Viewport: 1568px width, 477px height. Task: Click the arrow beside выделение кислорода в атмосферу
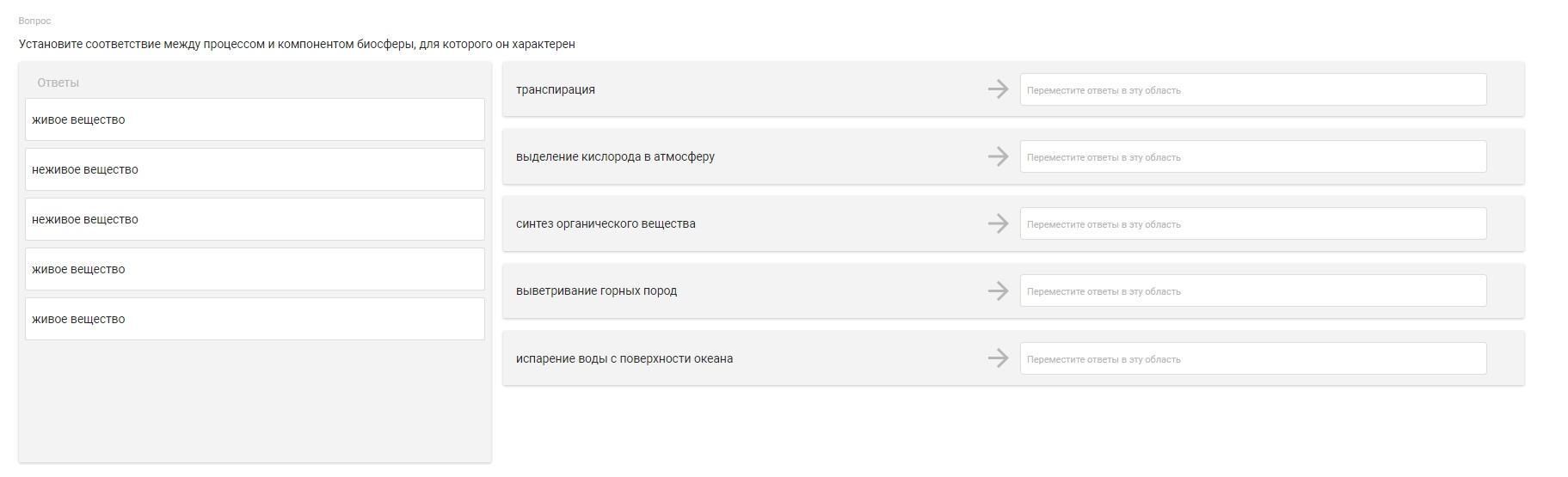click(998, 156)
